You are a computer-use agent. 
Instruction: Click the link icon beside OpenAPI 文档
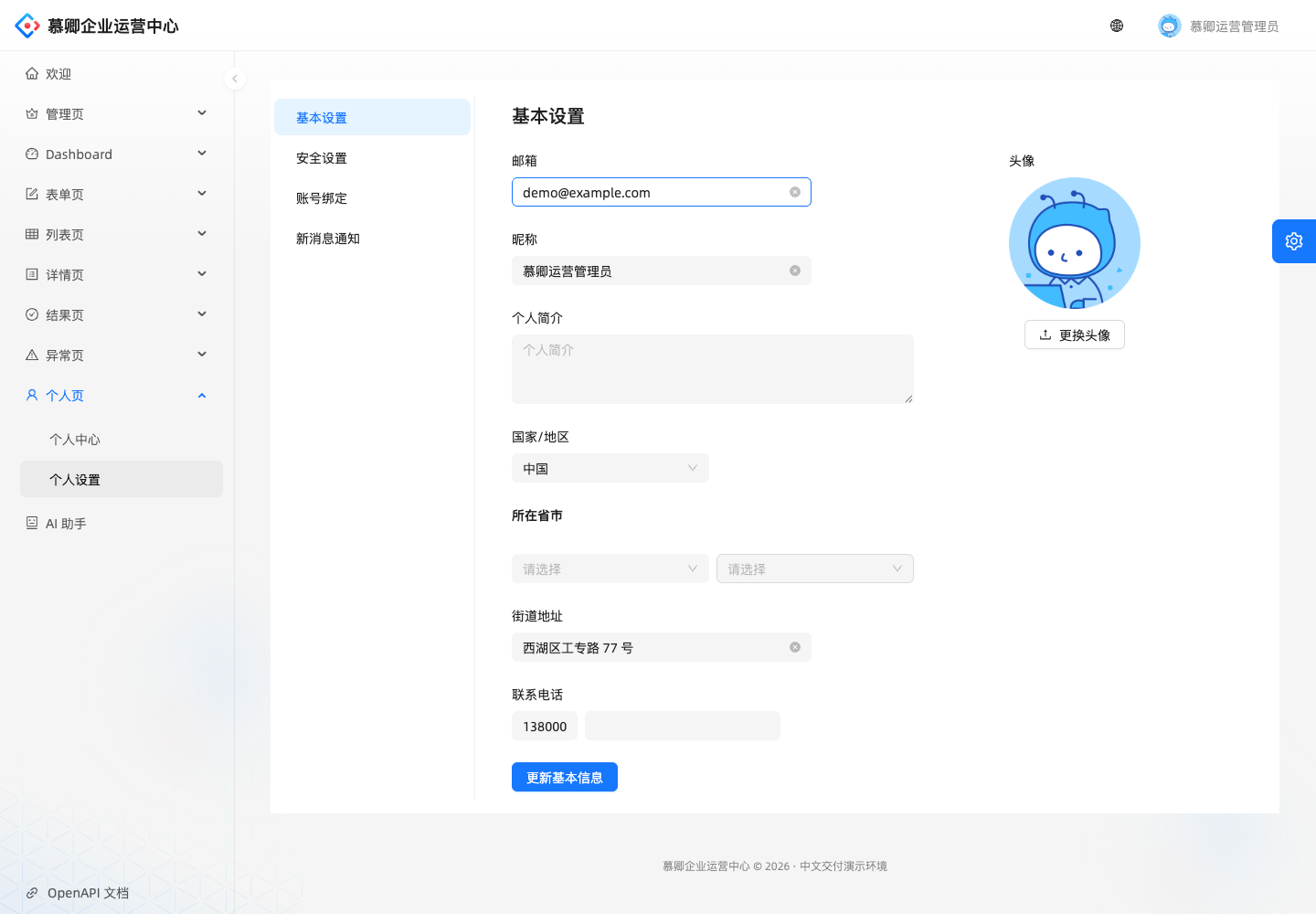coord(32,893)
